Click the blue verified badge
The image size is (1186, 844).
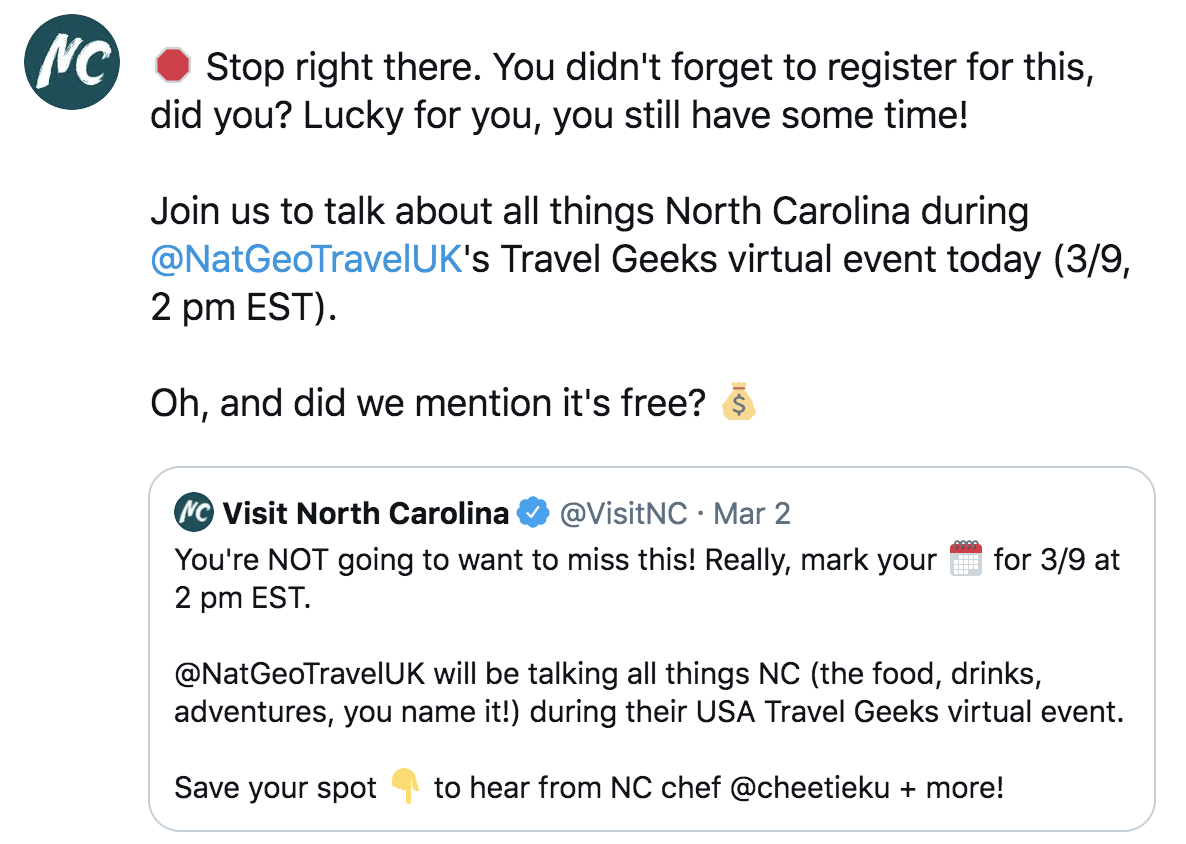(533, 514)
